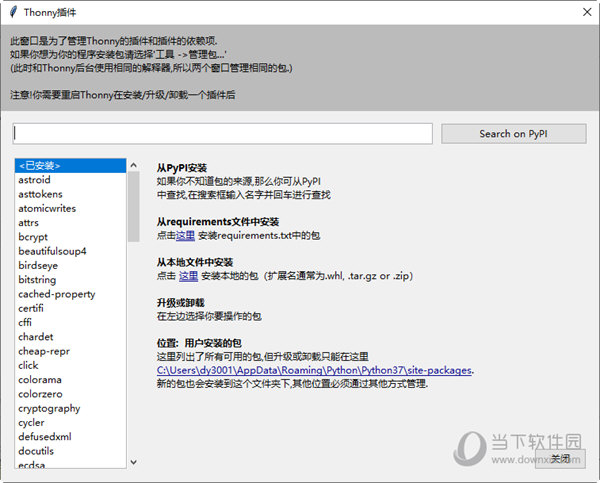Click the Thonny feather icon in title bar
Screen dimensions: 600x483
13,12
